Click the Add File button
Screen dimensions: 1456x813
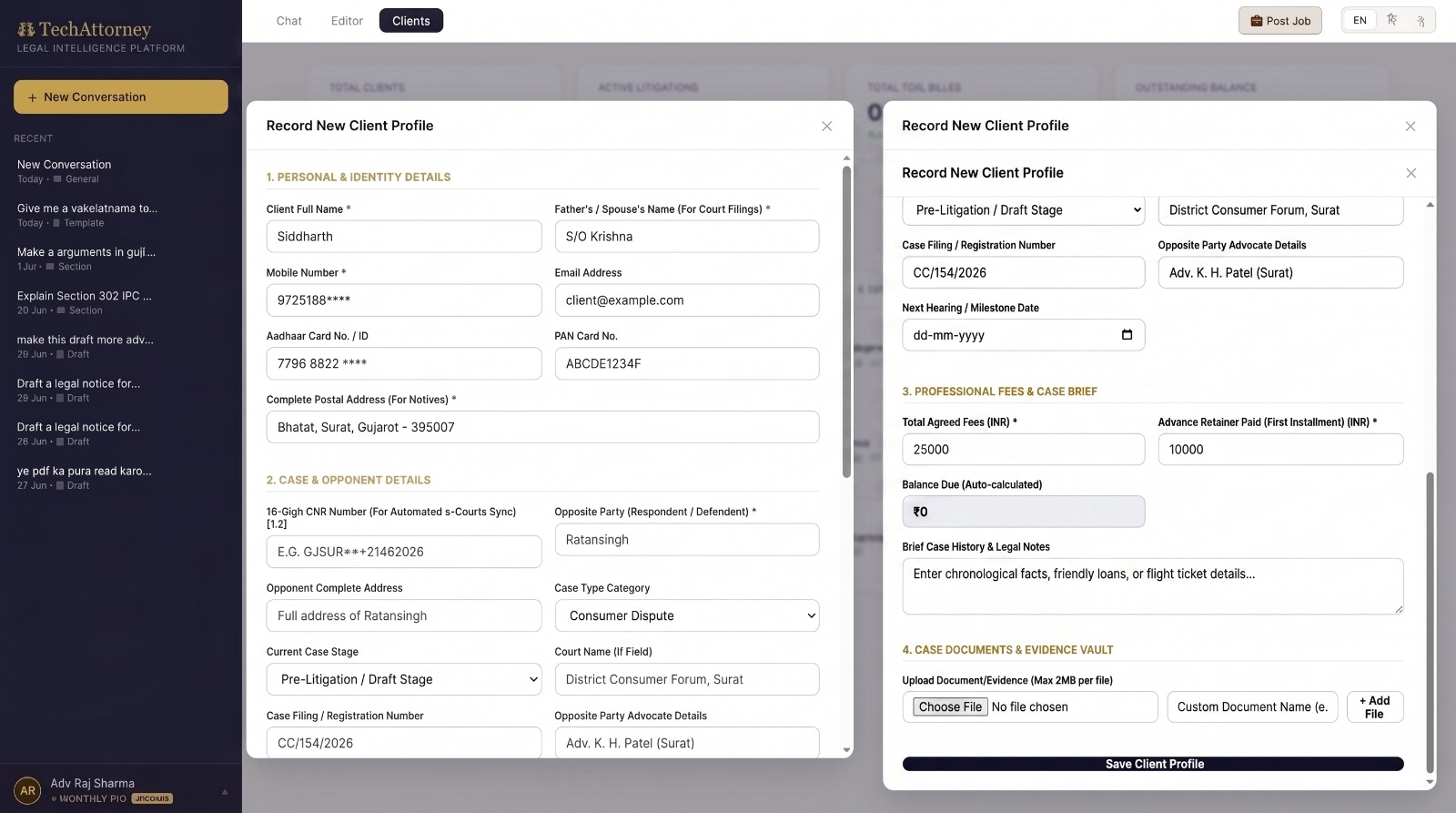click(1375, 707)
